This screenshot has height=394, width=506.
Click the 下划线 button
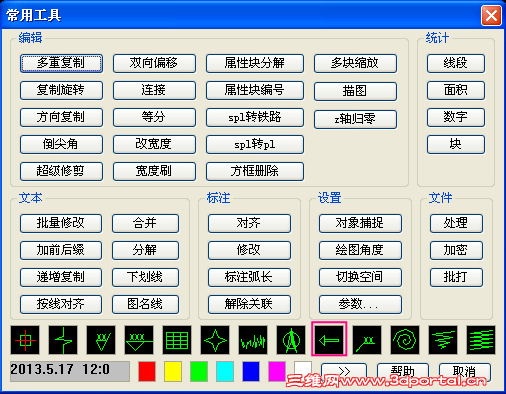click(145, 277)
